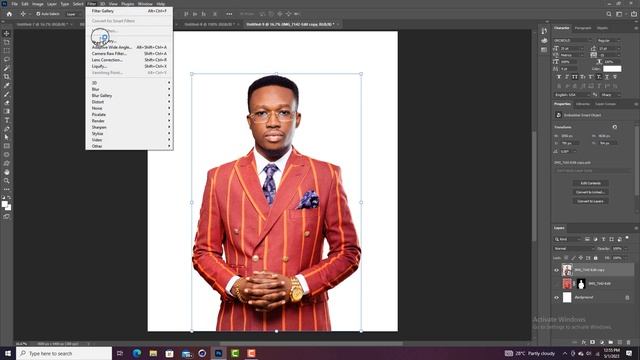This screenshot has width=640, height=360.
Task: Open the Auto-Select Layer dropdown
Action: (73, 14)
